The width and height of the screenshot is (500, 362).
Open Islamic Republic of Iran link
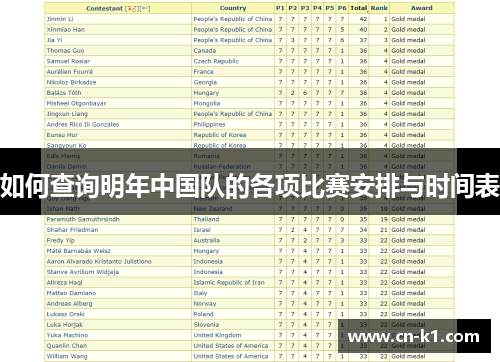tap(229, 282)
